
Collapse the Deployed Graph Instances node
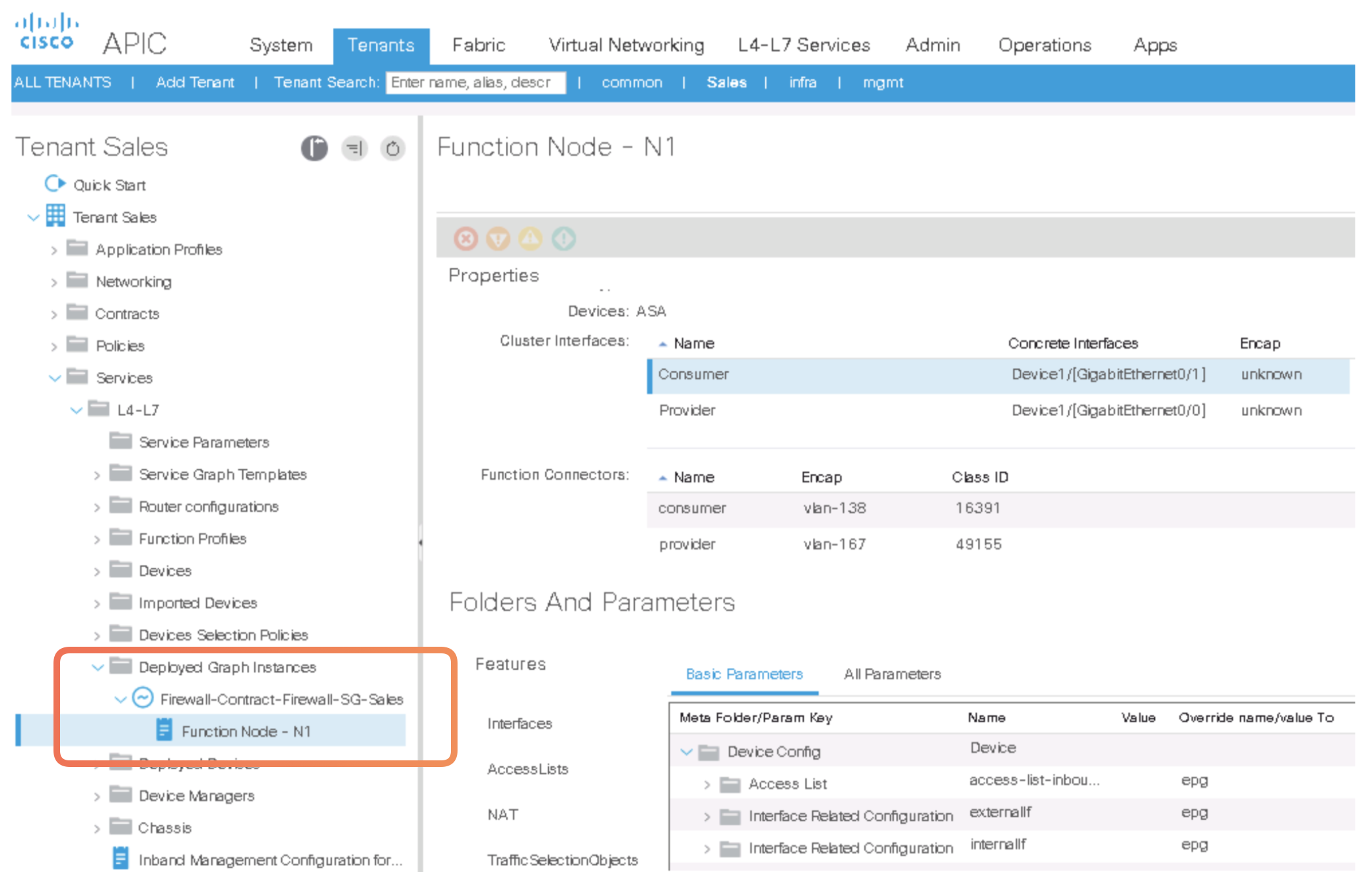pos(98,667)
